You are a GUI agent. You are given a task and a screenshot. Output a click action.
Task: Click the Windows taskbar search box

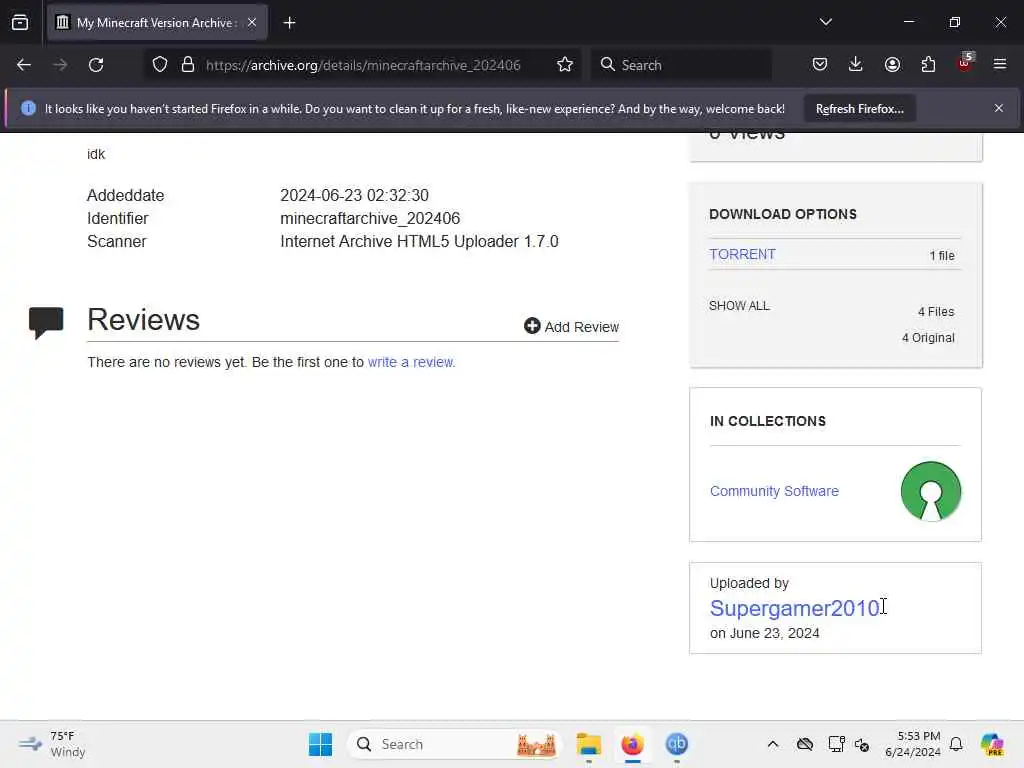(455, 744)
